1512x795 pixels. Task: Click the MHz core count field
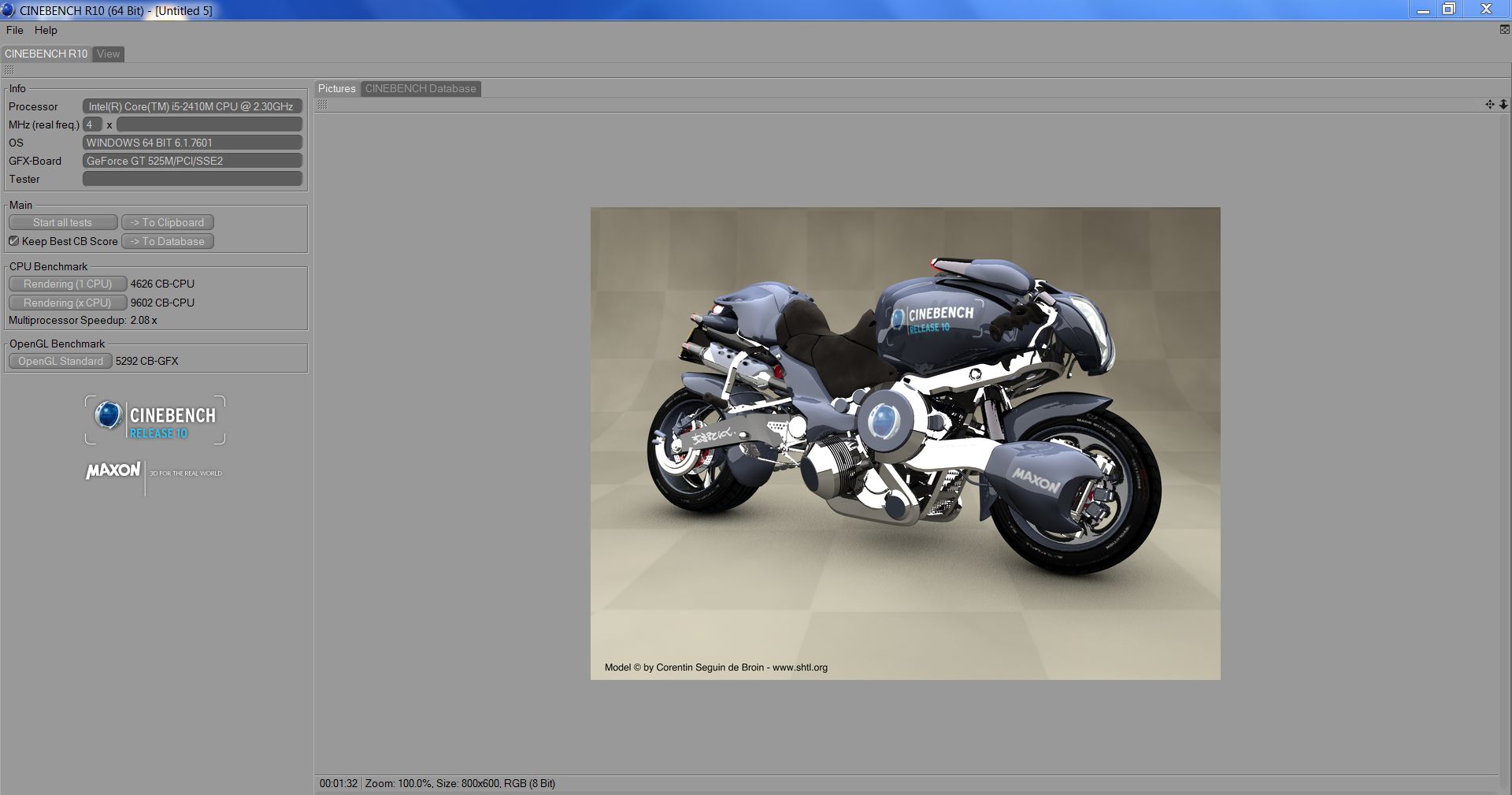click(92, 124)
